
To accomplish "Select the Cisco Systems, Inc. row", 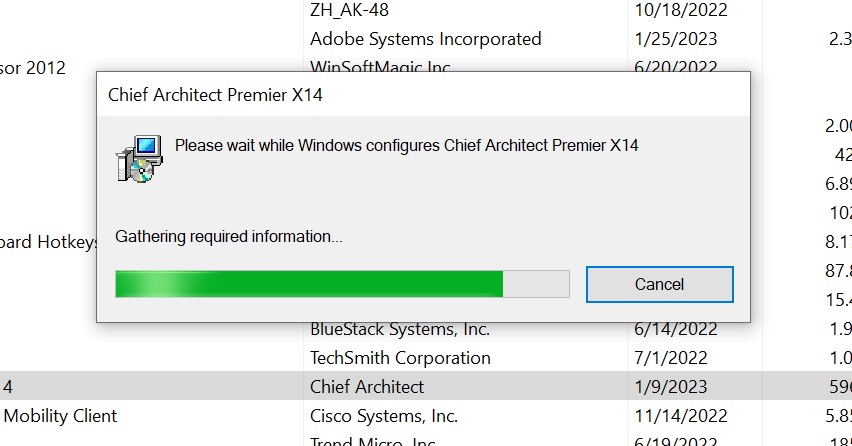I will click(x=384, y=415).
